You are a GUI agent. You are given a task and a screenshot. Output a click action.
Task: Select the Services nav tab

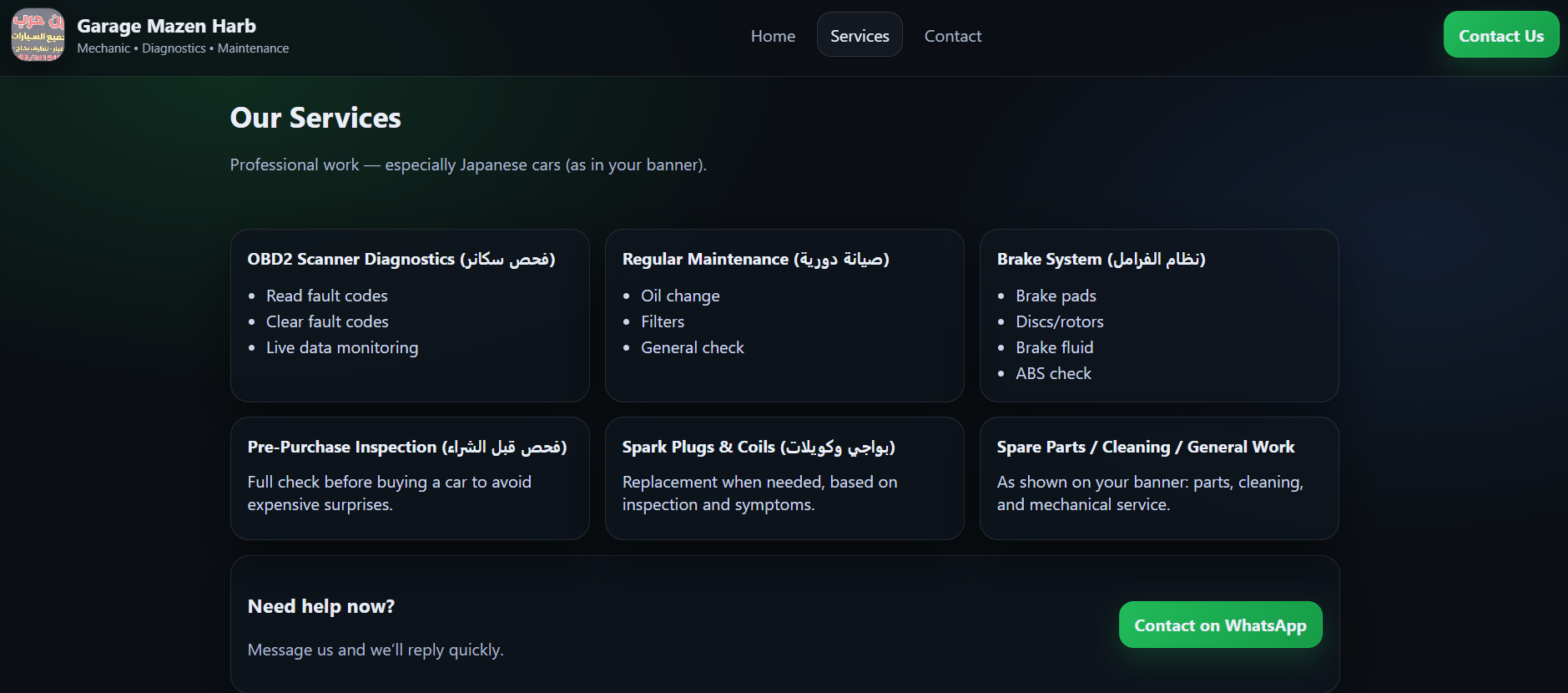coord(859,36)
